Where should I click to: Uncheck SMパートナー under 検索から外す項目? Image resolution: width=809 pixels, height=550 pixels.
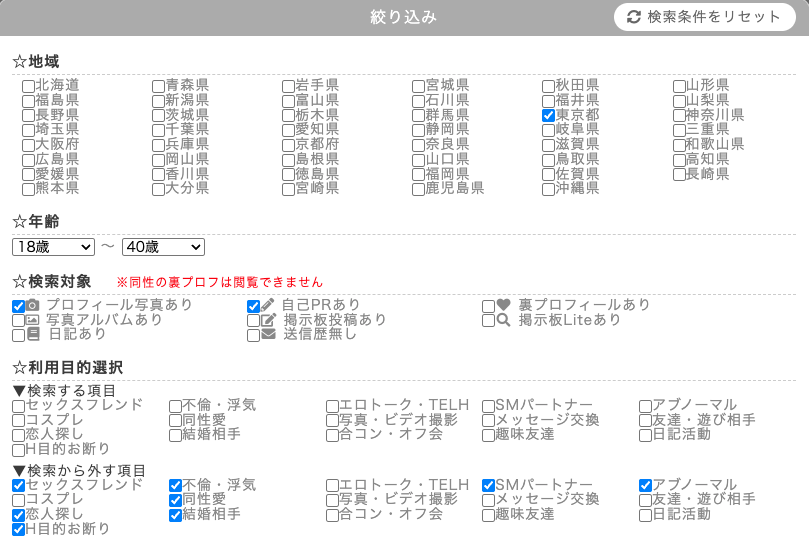click(x=489, y=485)
